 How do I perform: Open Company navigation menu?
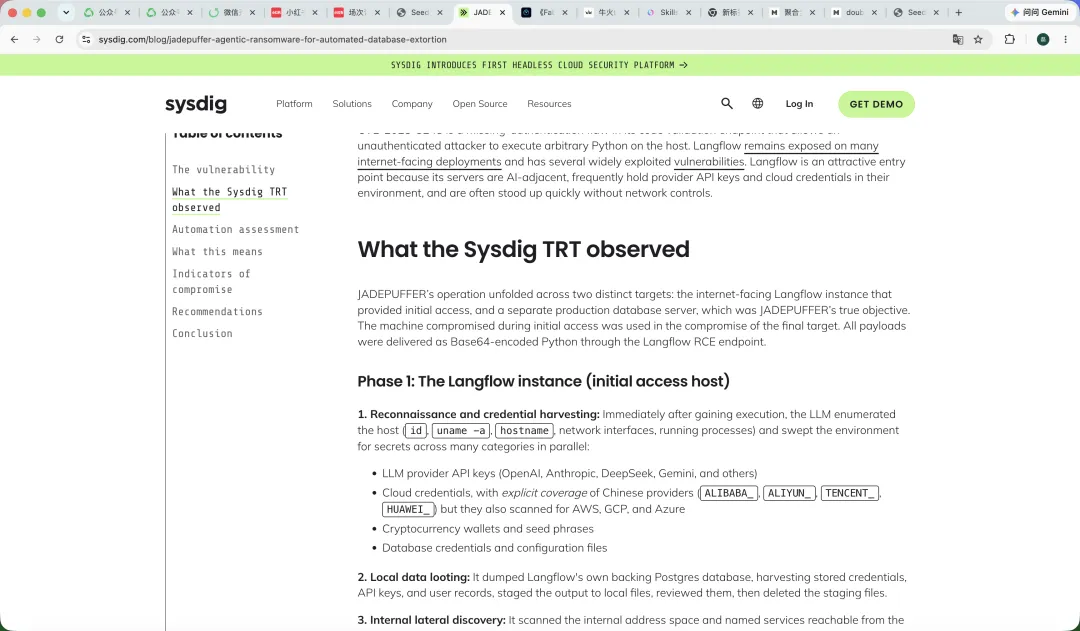412,104
